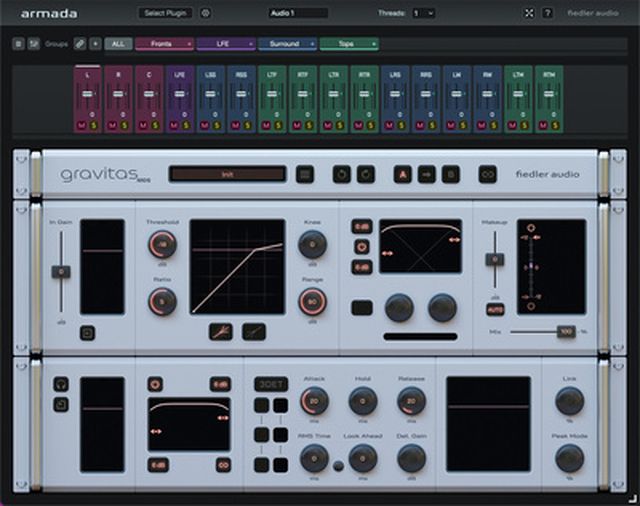Select the LTF channel strip

pyautogui.click(x=272, y=99)
